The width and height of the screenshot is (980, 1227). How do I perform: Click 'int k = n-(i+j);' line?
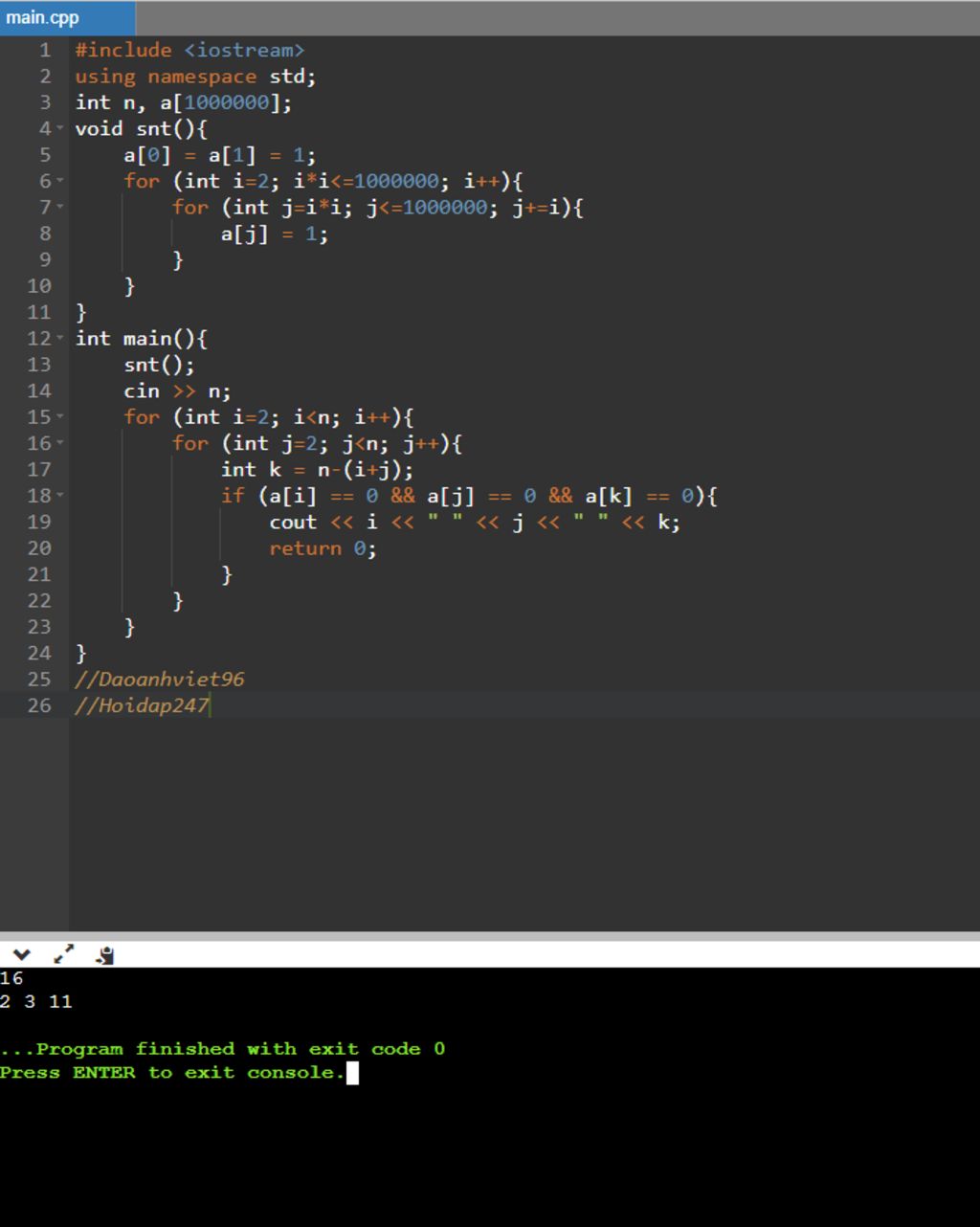317,469
